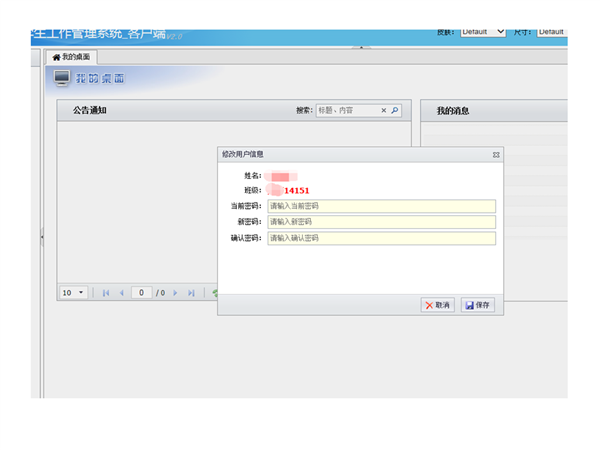The image size is (600, 450).
Task: Expand the page size 10 dropdown
Action: point(74,293)
